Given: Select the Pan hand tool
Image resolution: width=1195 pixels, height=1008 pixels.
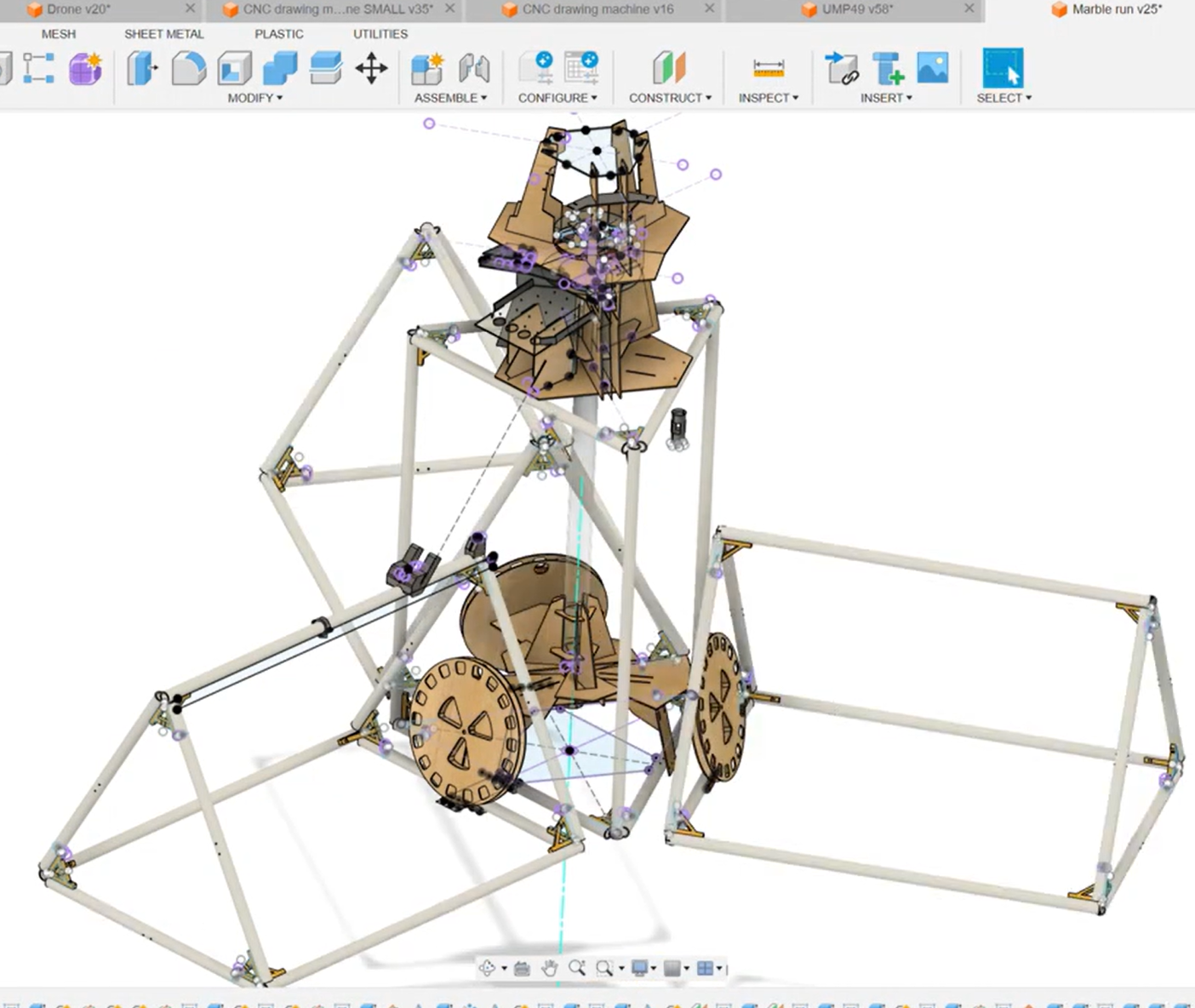Looking at the screenshot, I should tap(550, 968).
